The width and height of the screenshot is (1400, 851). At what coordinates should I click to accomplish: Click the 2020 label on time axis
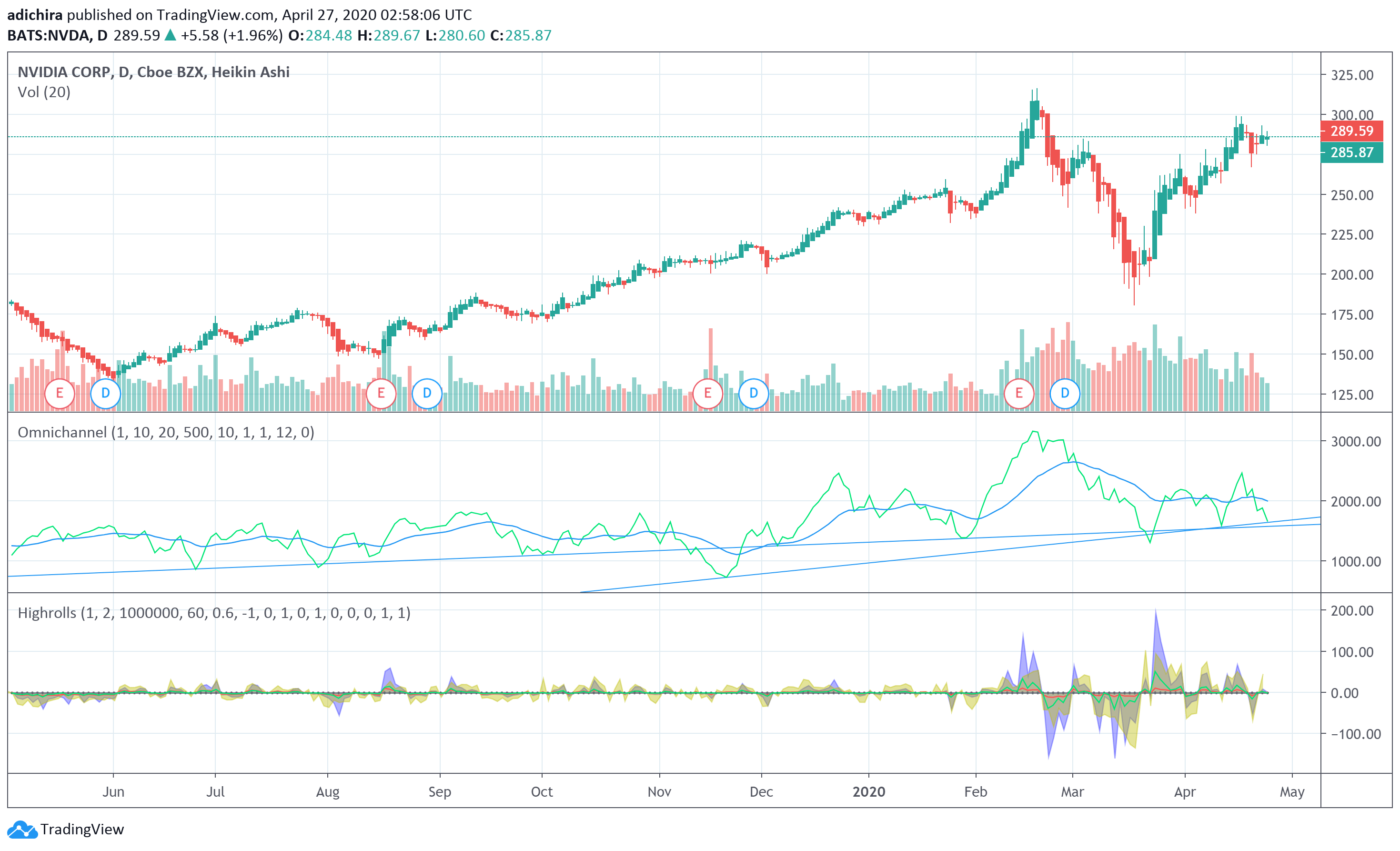(869, 792)
